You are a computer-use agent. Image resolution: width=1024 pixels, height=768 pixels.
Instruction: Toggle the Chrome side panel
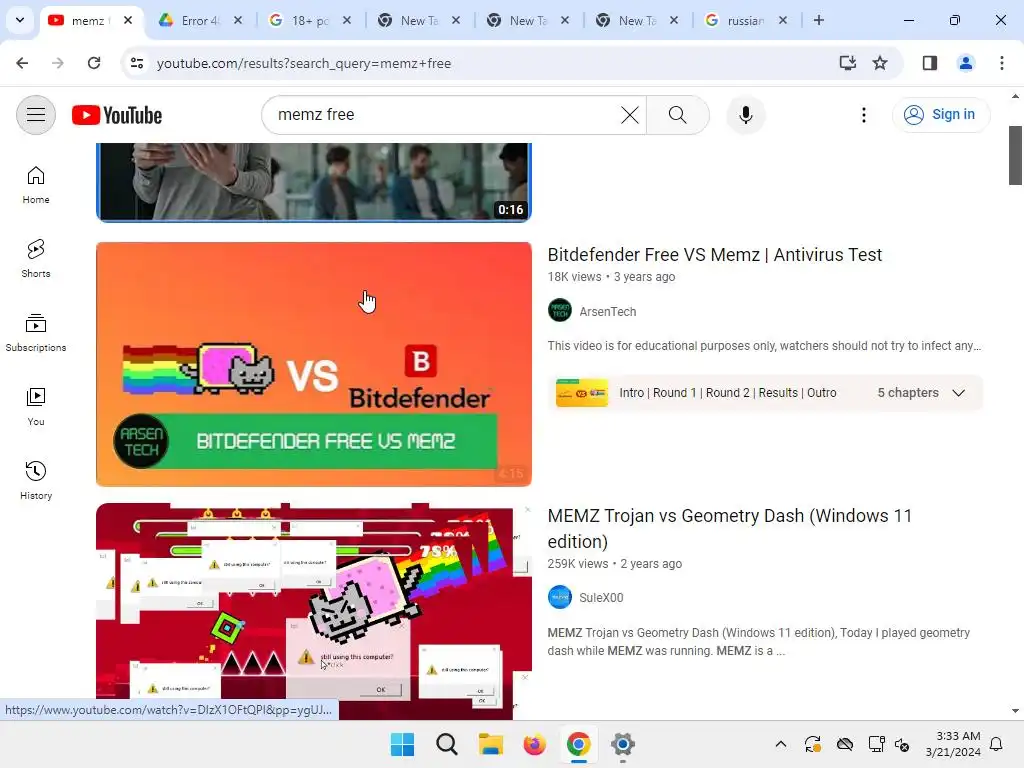point(929,63)
